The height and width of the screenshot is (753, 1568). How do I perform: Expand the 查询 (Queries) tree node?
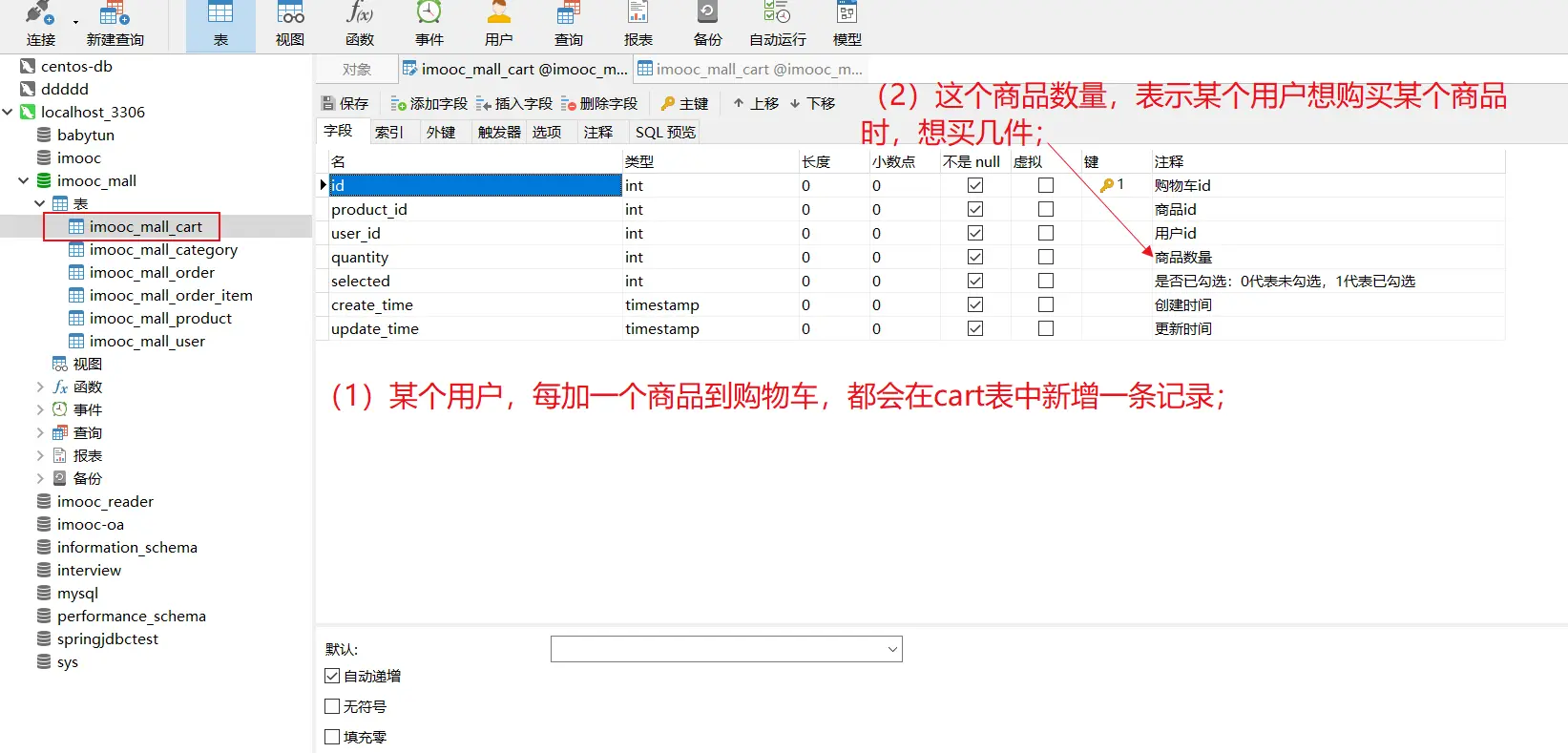40,432
